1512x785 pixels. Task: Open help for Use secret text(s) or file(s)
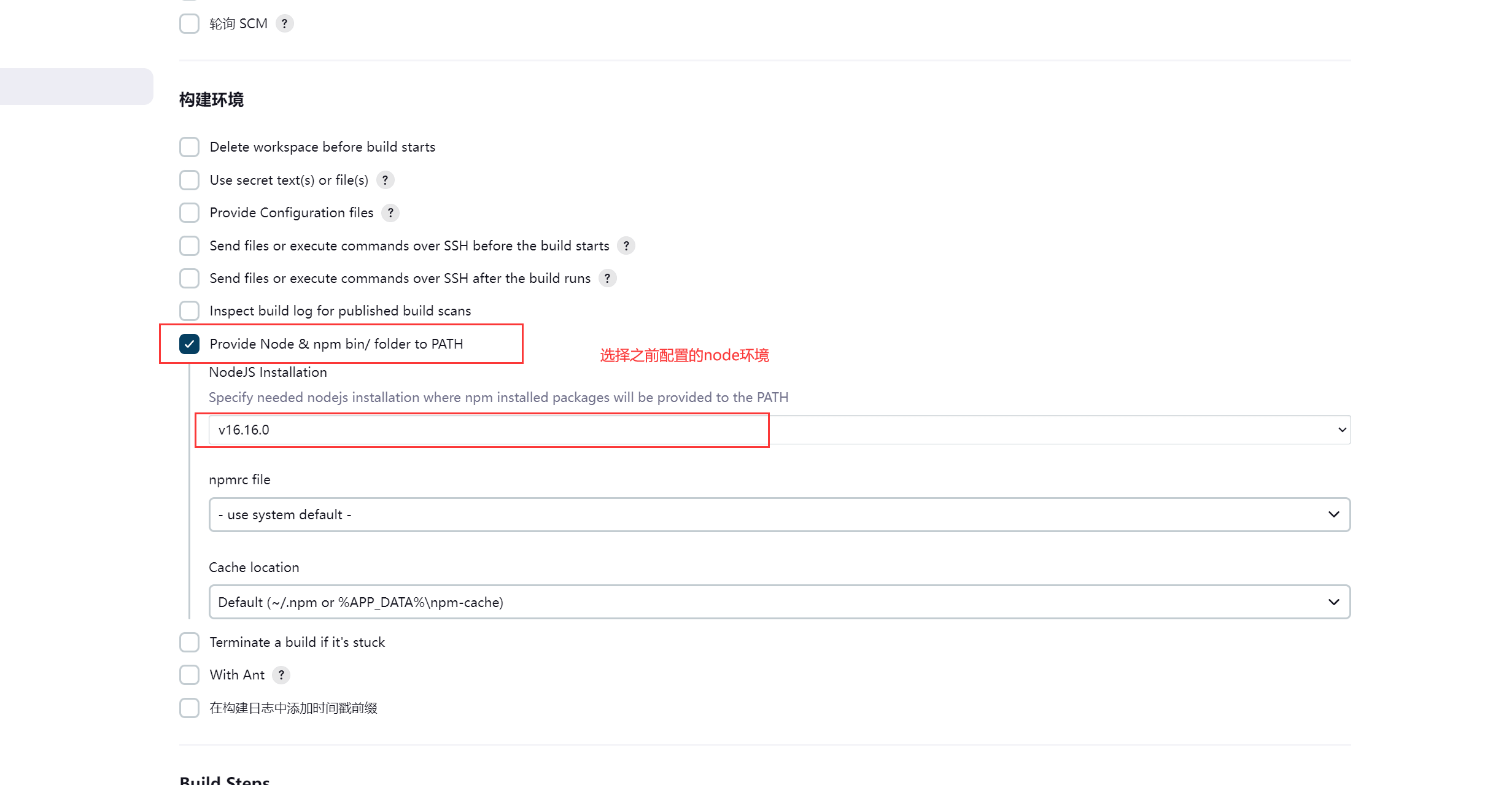tap(385, 180)
